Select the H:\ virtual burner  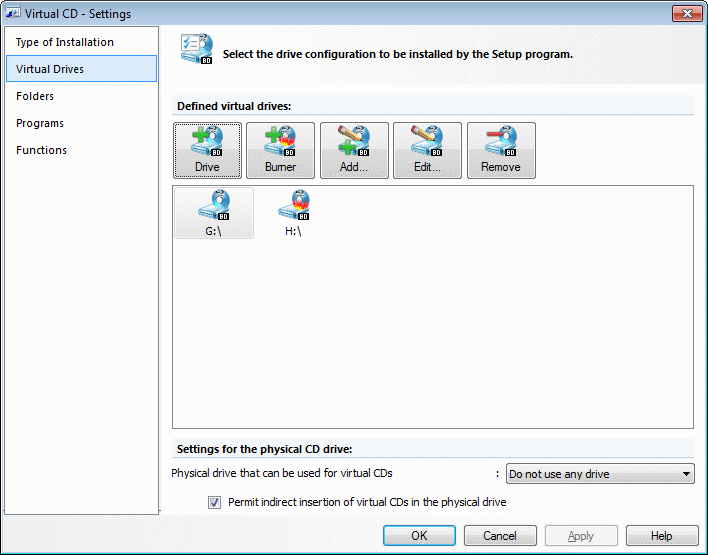coord(293,213)
